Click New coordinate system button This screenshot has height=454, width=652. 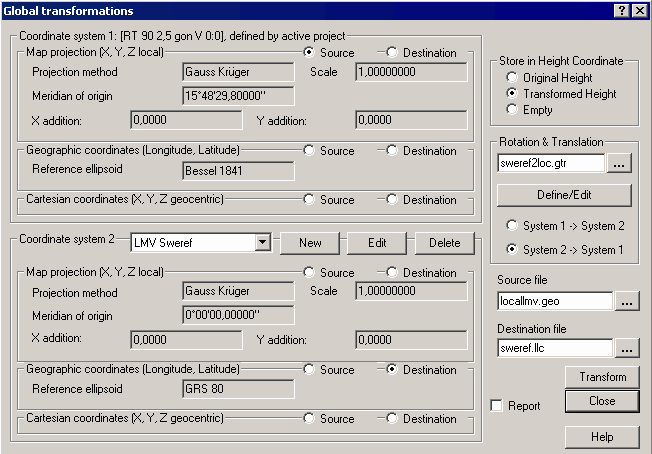(x=310, y=243)
